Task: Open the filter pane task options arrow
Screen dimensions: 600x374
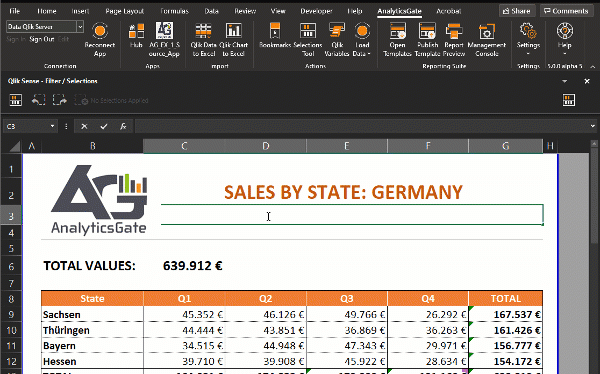Action: coord(564,81)
